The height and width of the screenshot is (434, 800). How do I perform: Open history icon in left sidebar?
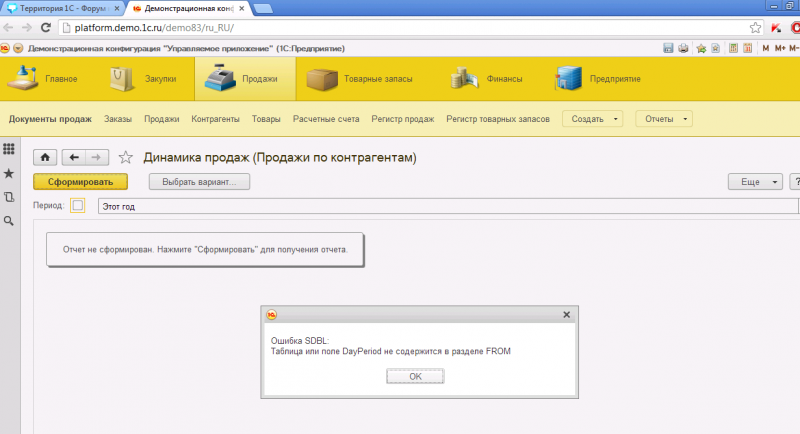pyautogui.click(x=9, y=197)
